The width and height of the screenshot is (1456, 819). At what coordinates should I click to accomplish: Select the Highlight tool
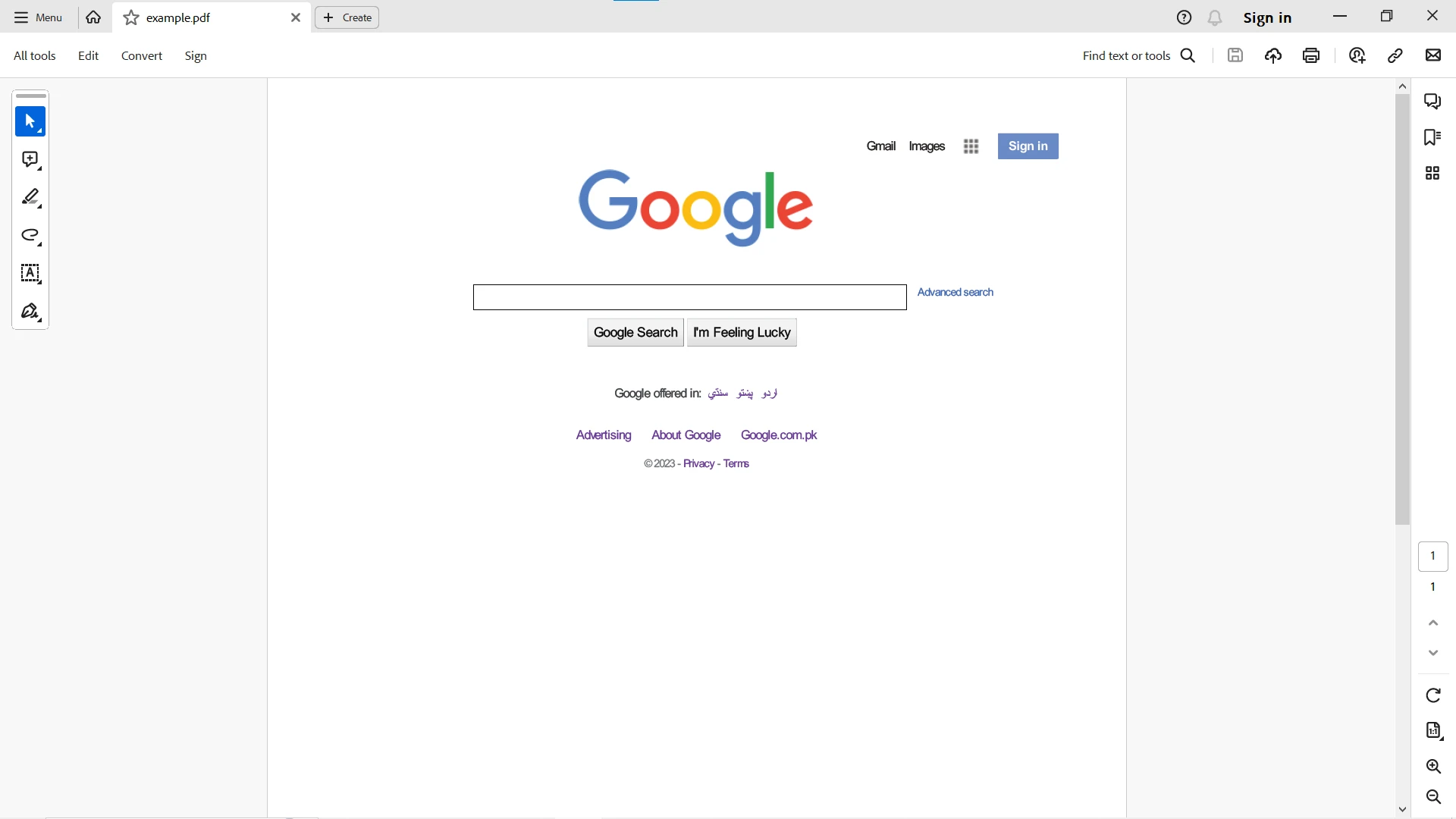click(x=30, y=198)
